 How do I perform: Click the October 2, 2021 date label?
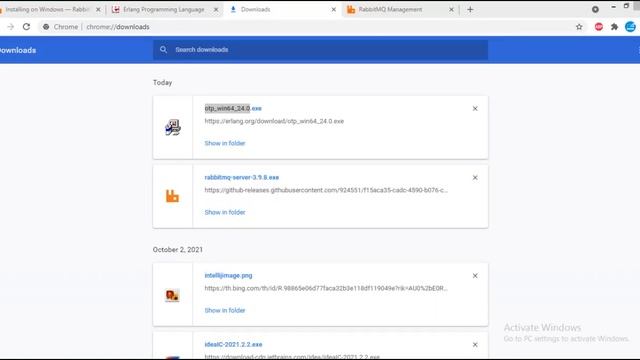coord(178,249)
